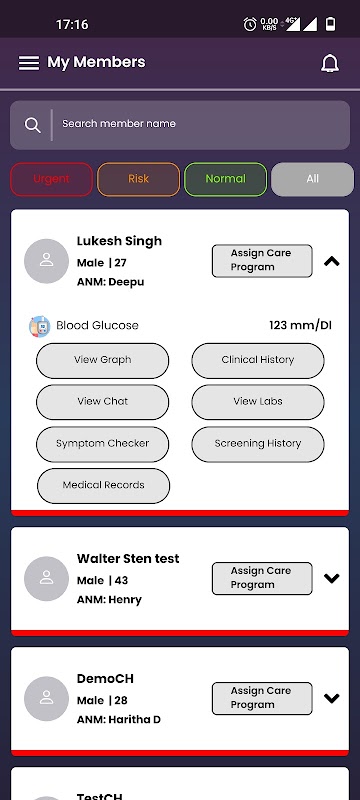Open Symptom Checker

tap(102, 444)
